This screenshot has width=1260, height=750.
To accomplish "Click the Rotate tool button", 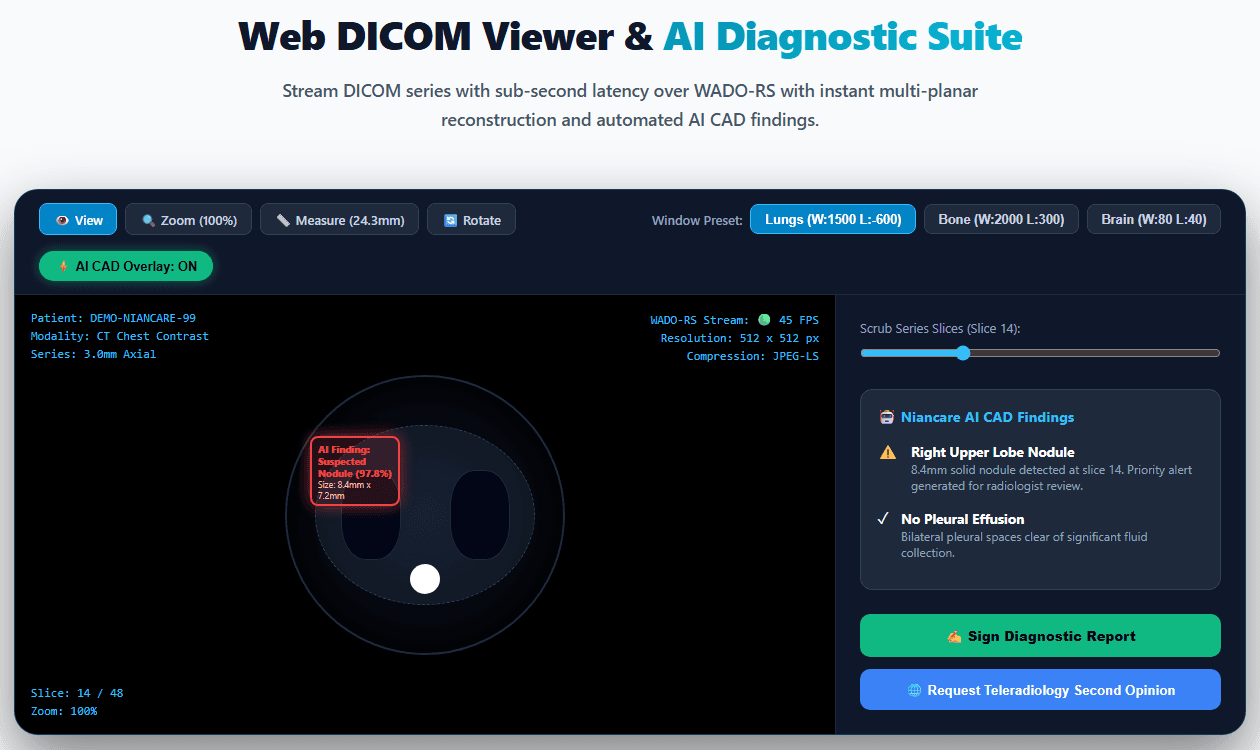I will [x=471, y=220].
